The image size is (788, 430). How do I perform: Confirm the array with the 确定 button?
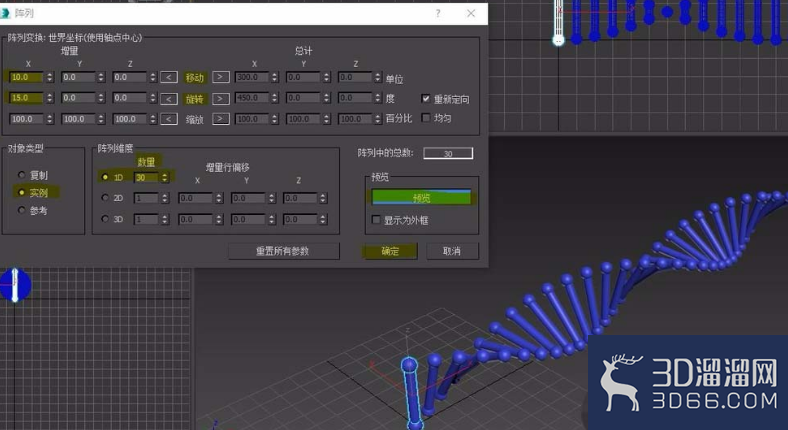click(x=390, y=251)
